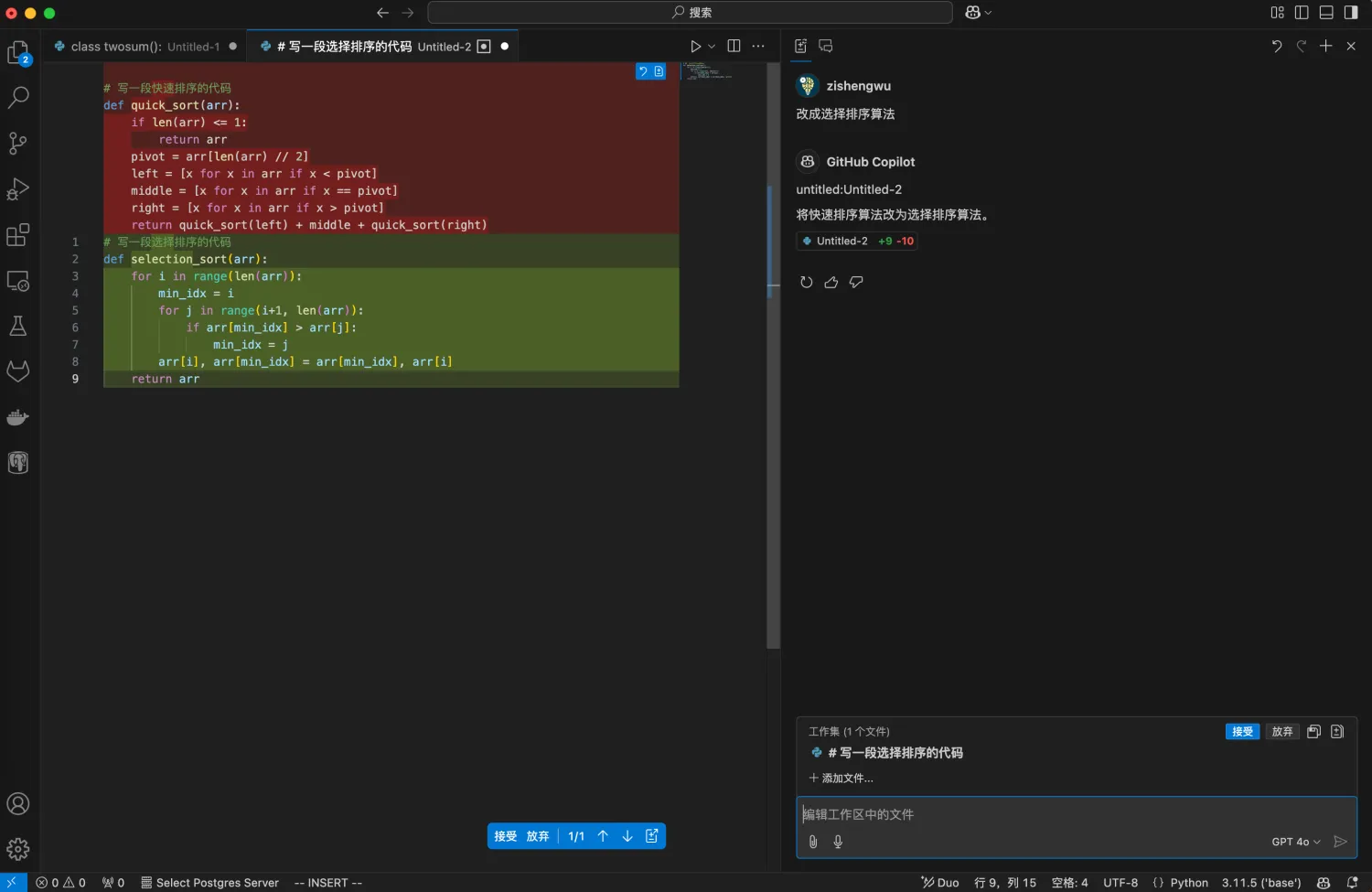
Task: Toggle bottom panel visibility
Action: (x=1326, y=12)
